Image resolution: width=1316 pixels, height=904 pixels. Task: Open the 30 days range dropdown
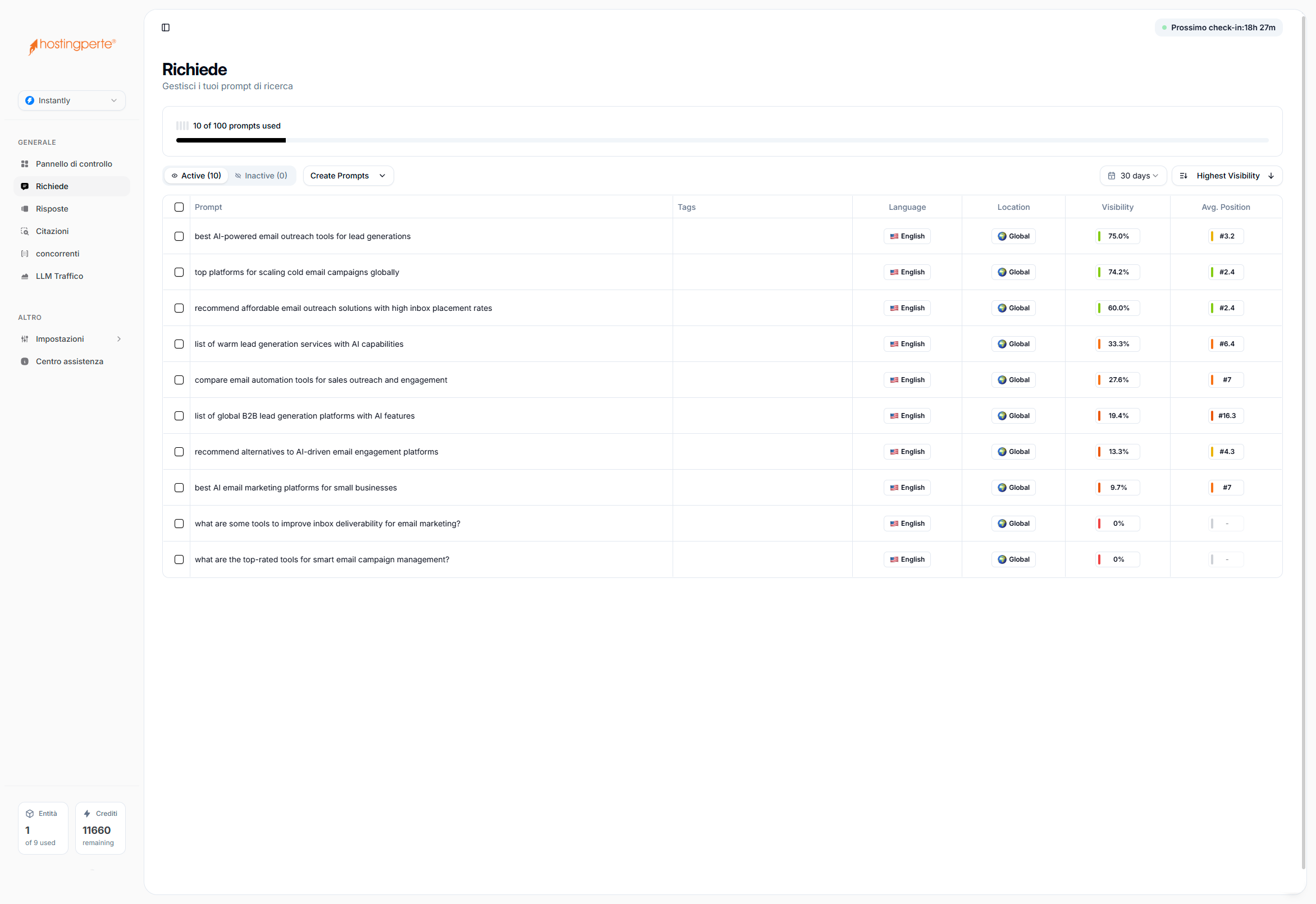(1133, 176)
